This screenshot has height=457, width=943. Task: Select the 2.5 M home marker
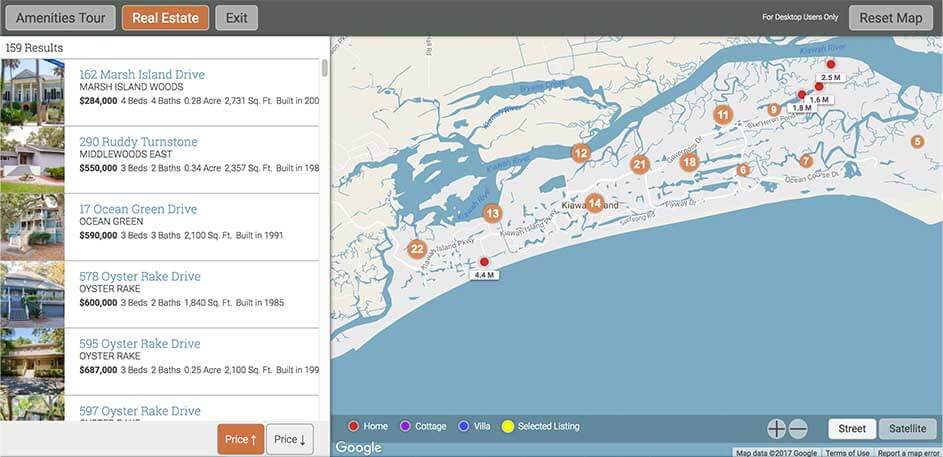(830, 64)
